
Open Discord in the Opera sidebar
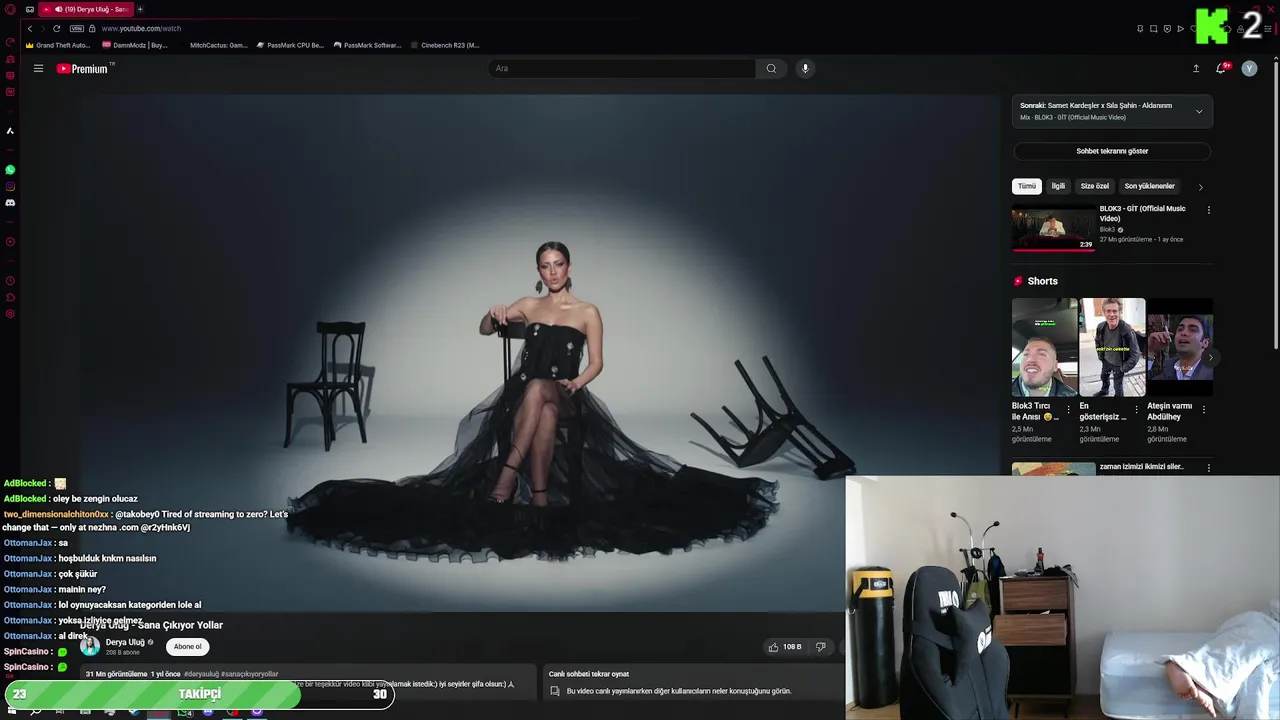point(10,203)
